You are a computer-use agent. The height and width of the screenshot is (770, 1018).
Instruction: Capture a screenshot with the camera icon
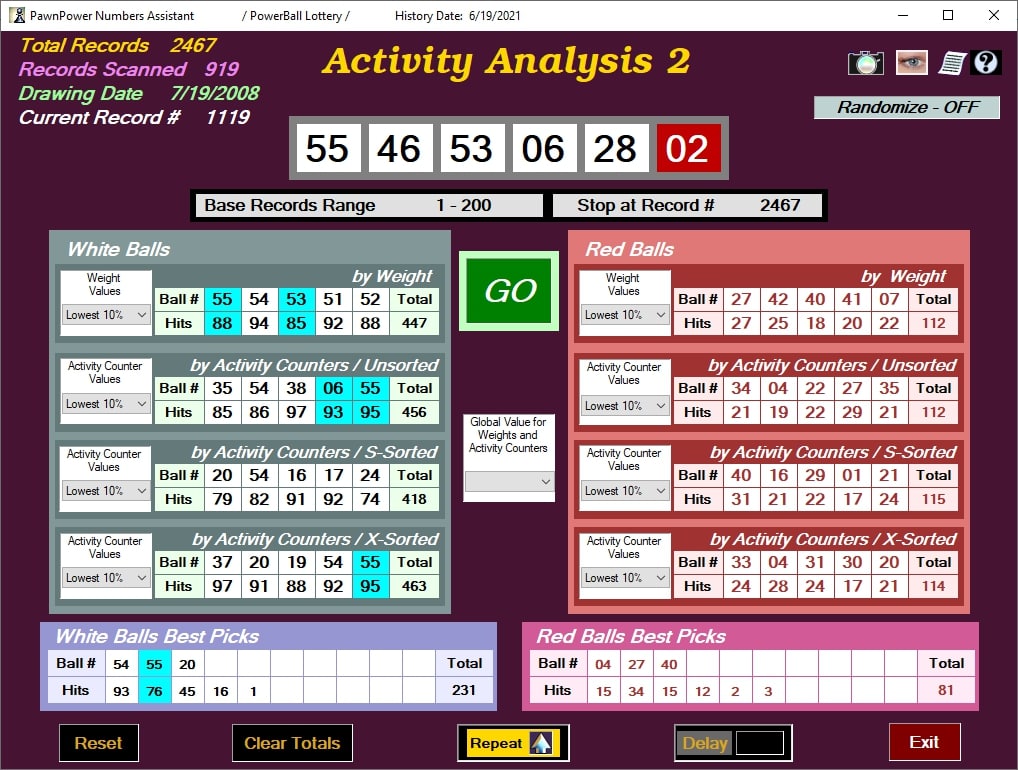click(x=866, y=62)
